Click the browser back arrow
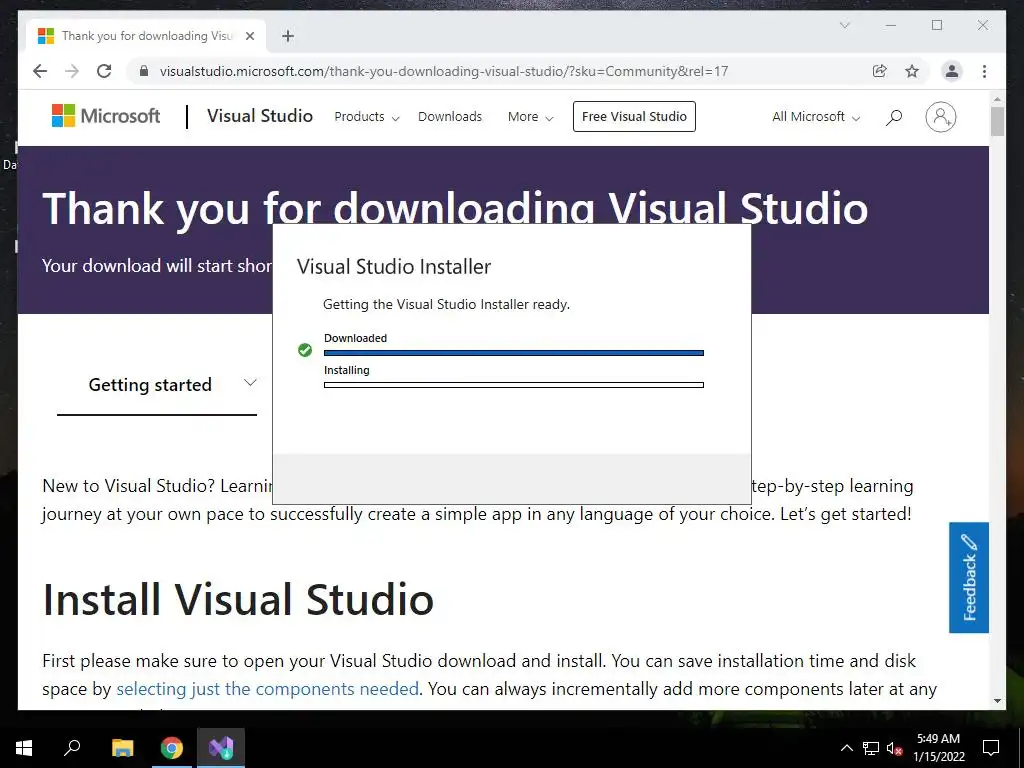 [40, 71]
